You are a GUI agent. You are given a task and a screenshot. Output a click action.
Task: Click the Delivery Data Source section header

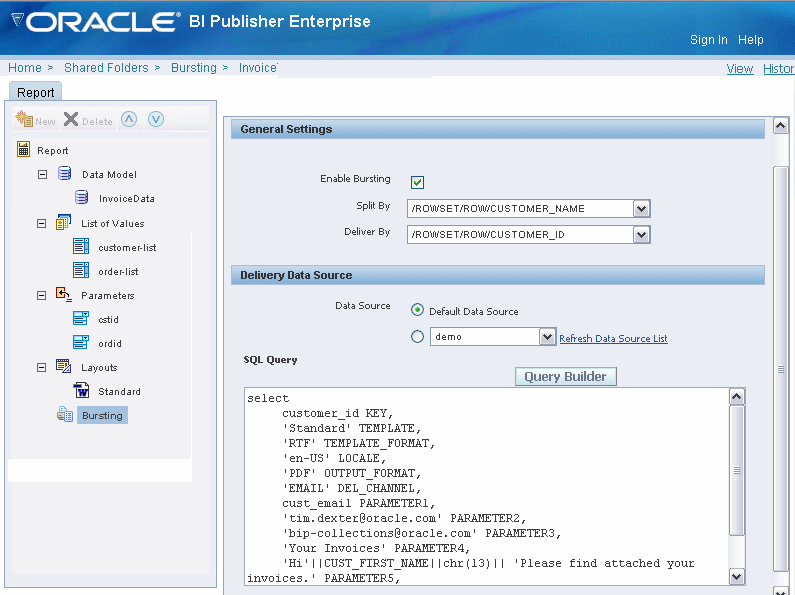[497, 275]
